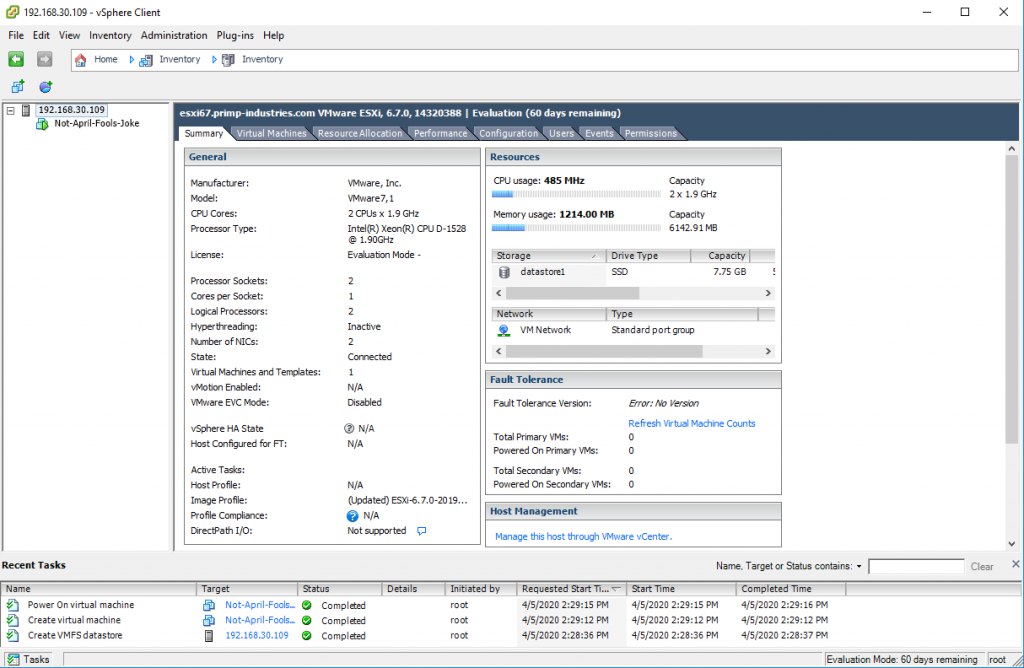Click the grey forward navigation arrow
The height and width of the screenshot is (668, 1024).
click(44, 59)
